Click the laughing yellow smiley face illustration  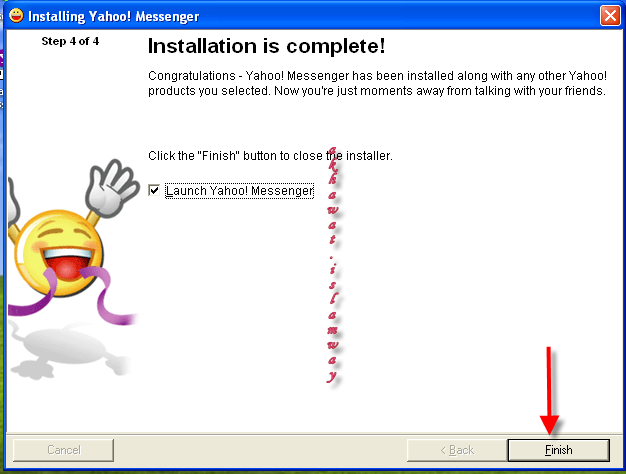(59, 253)
